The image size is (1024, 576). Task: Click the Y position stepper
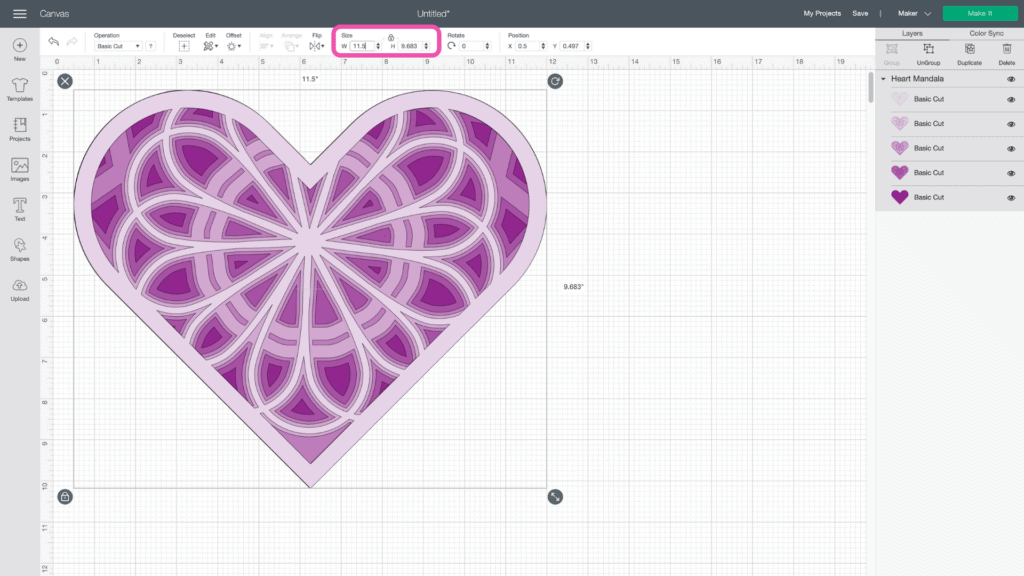coord(588,46)
